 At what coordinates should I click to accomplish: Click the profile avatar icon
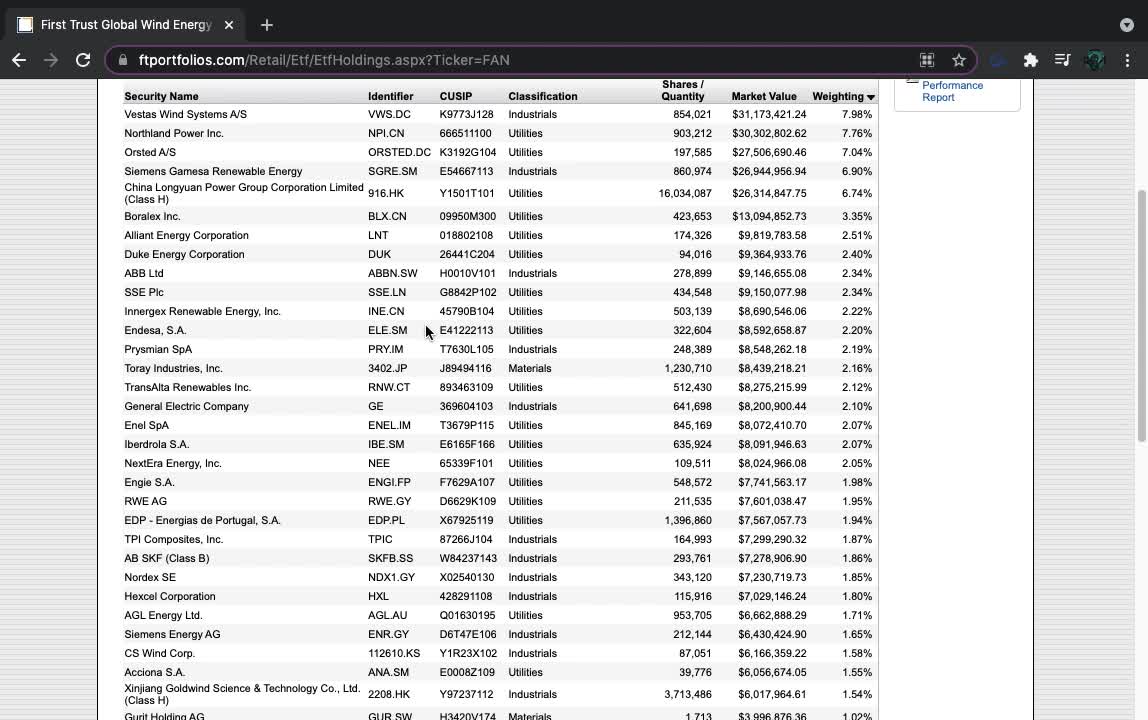point(1095,60)
